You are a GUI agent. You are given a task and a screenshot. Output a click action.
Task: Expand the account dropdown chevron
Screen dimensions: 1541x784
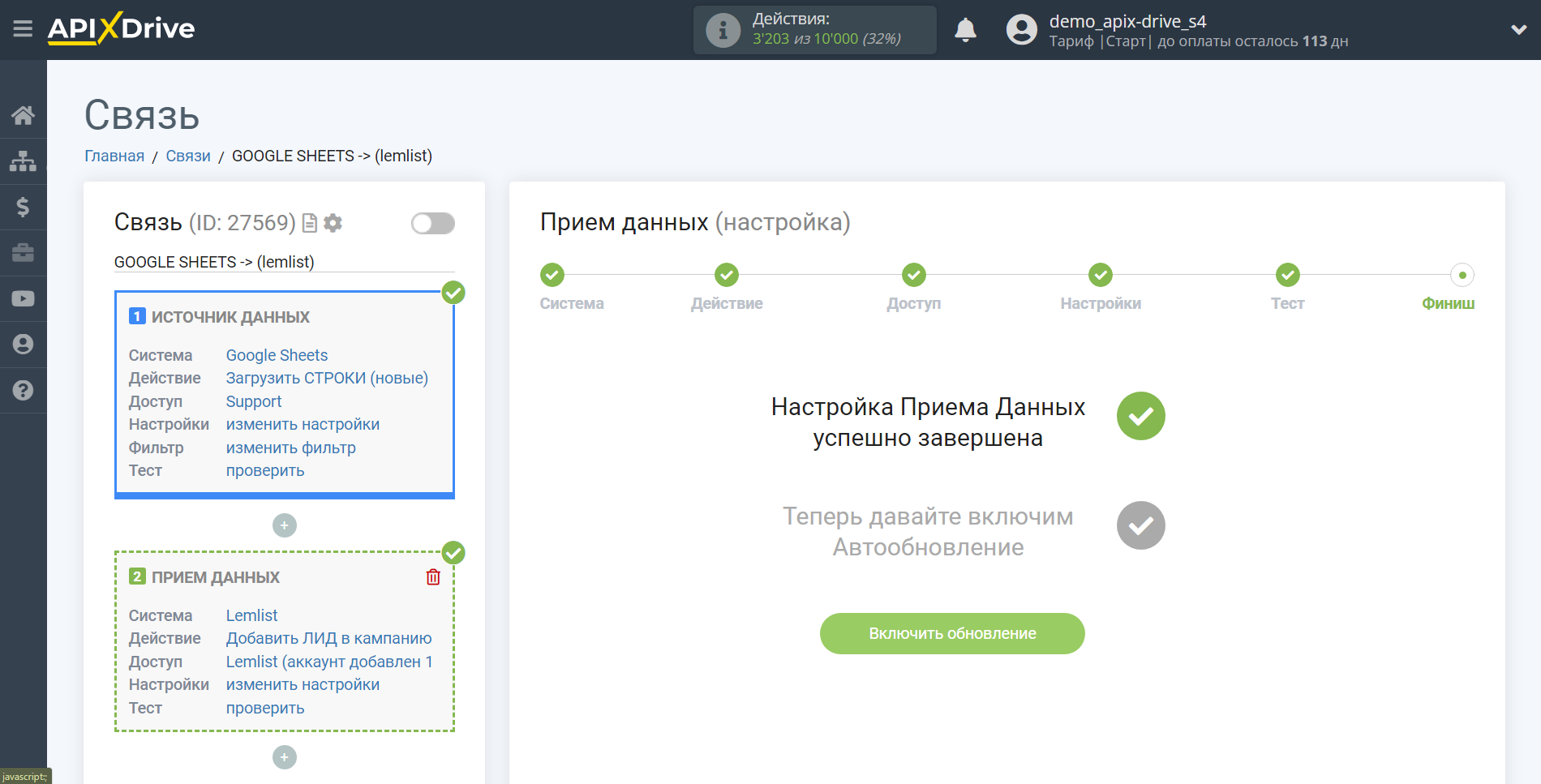(x=1518, y=30)
